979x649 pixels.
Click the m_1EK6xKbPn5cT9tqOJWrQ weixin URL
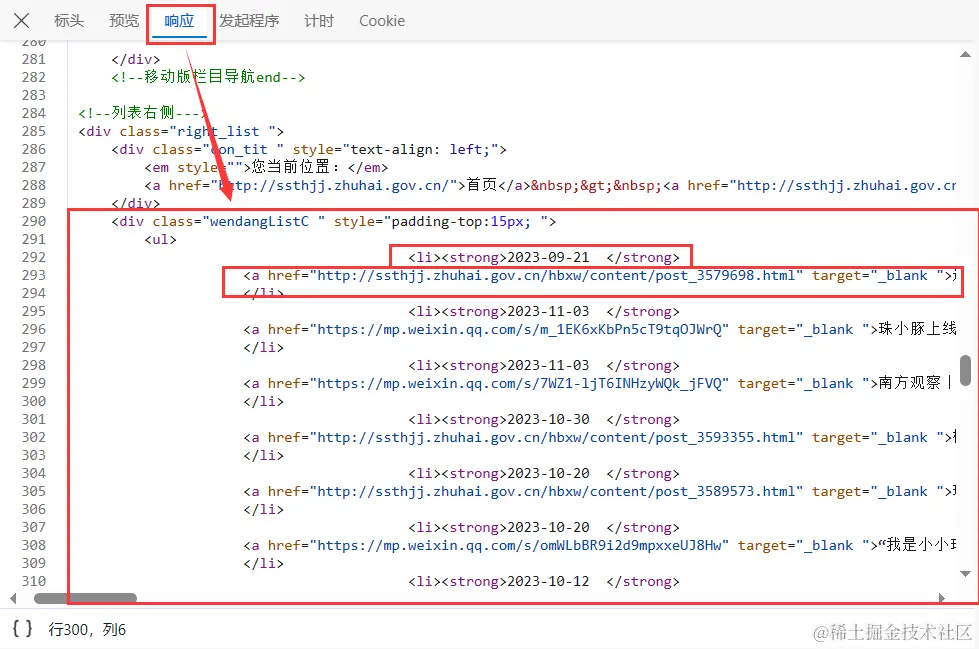pos(520,329)
